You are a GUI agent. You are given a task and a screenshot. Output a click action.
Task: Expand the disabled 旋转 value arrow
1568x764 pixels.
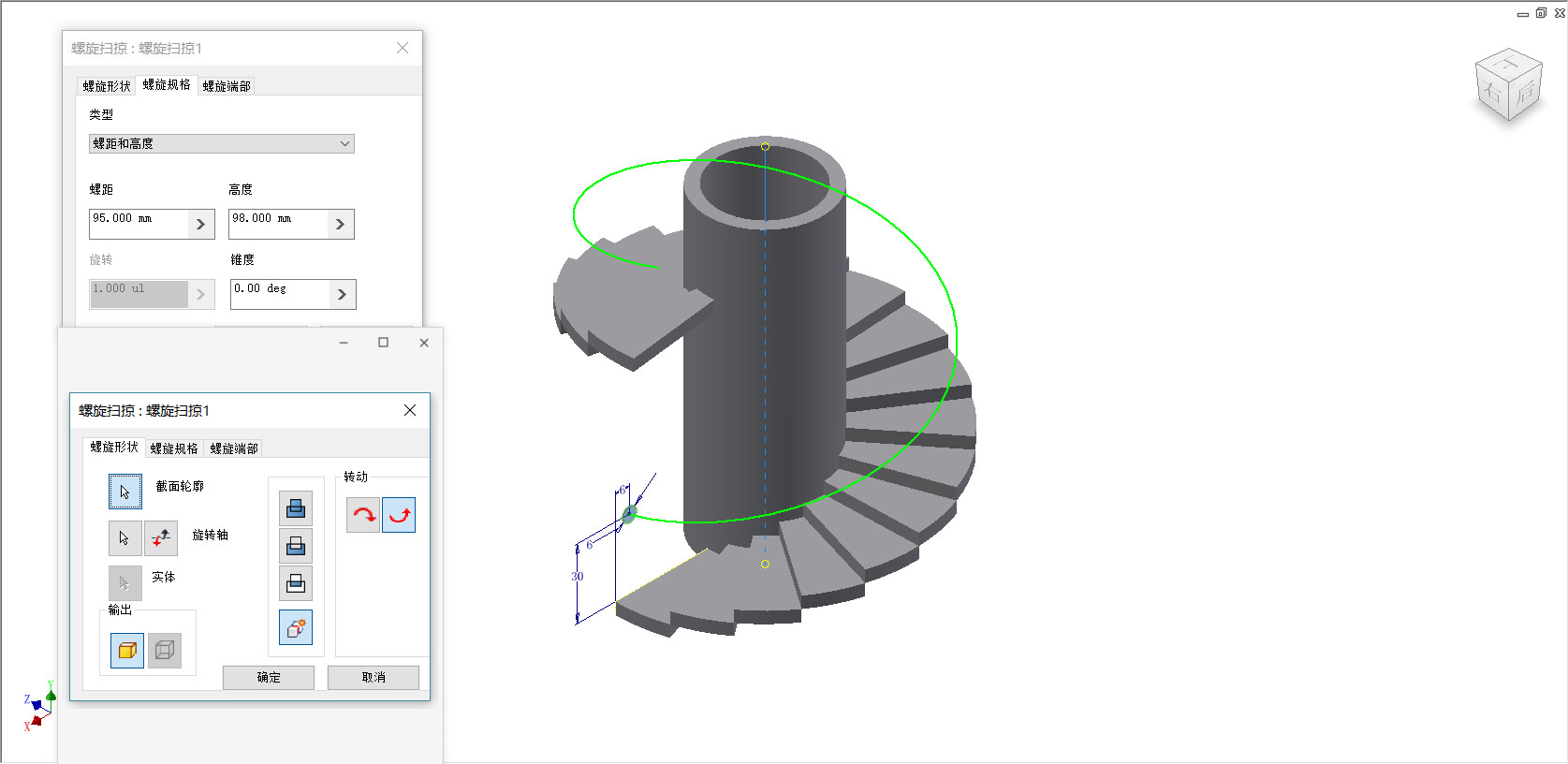pyautogui.click(x=200, y=294)
